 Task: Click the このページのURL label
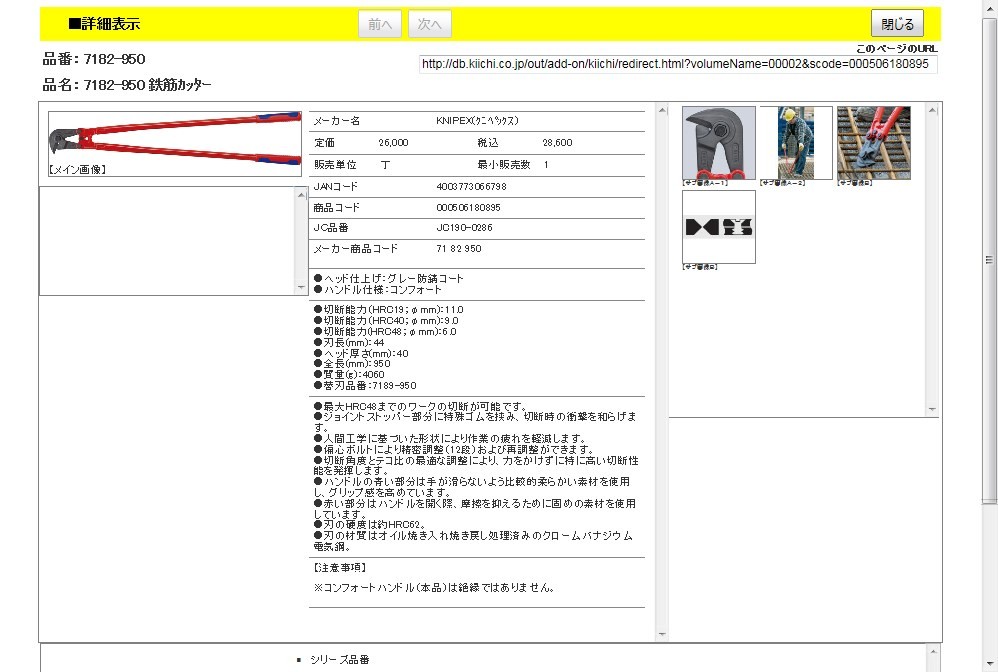point(896,48)
